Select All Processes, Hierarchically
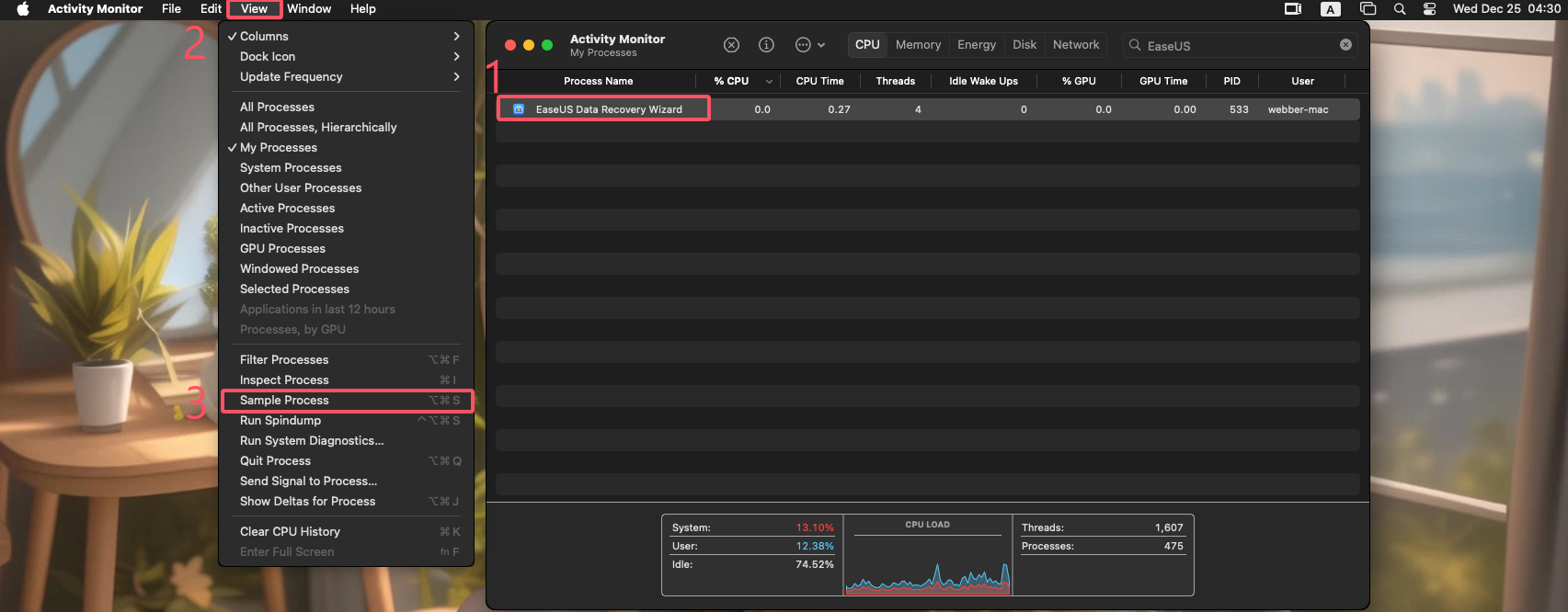 [346, 127]
